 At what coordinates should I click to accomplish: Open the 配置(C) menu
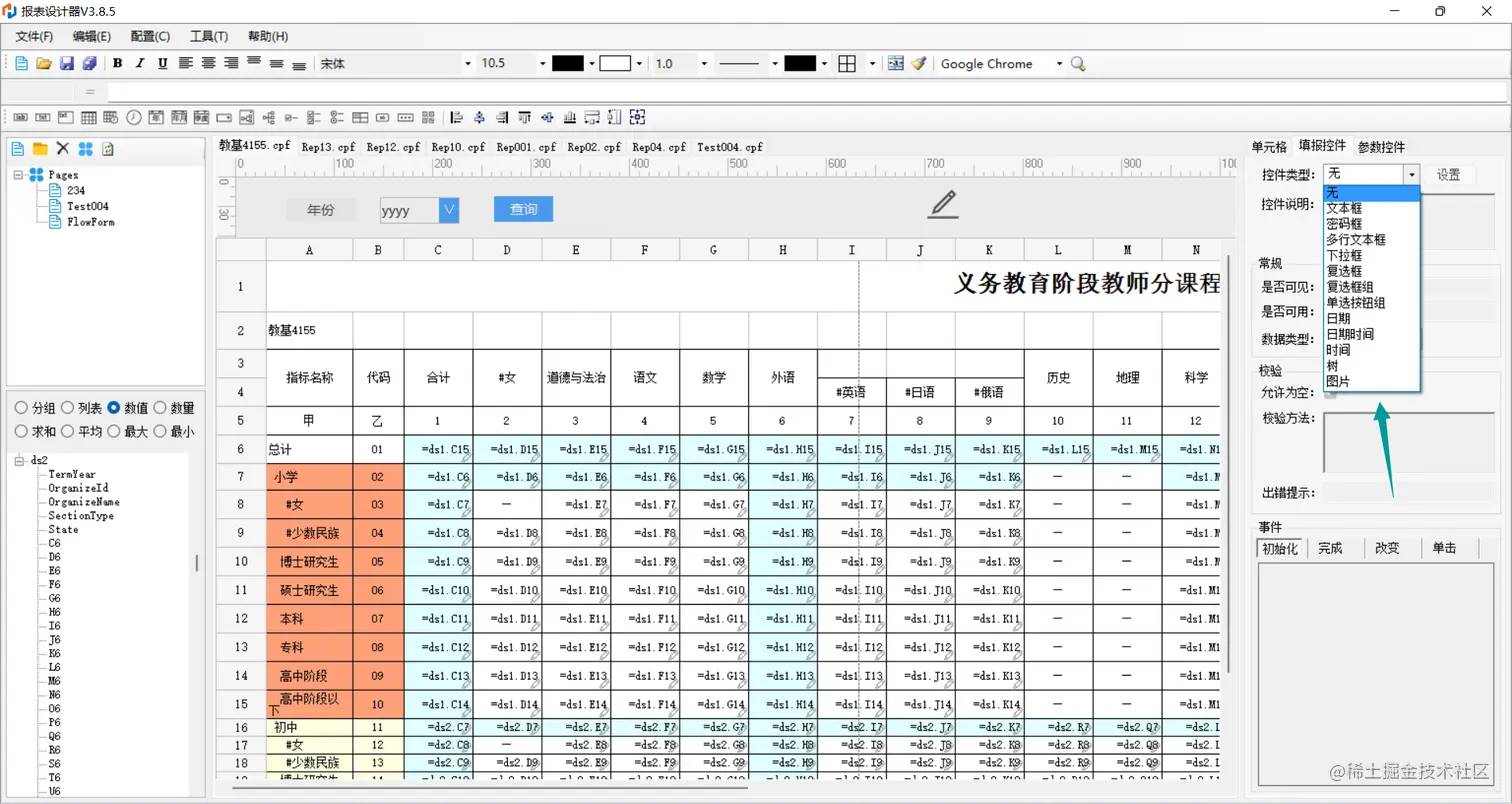click(150, 36)
